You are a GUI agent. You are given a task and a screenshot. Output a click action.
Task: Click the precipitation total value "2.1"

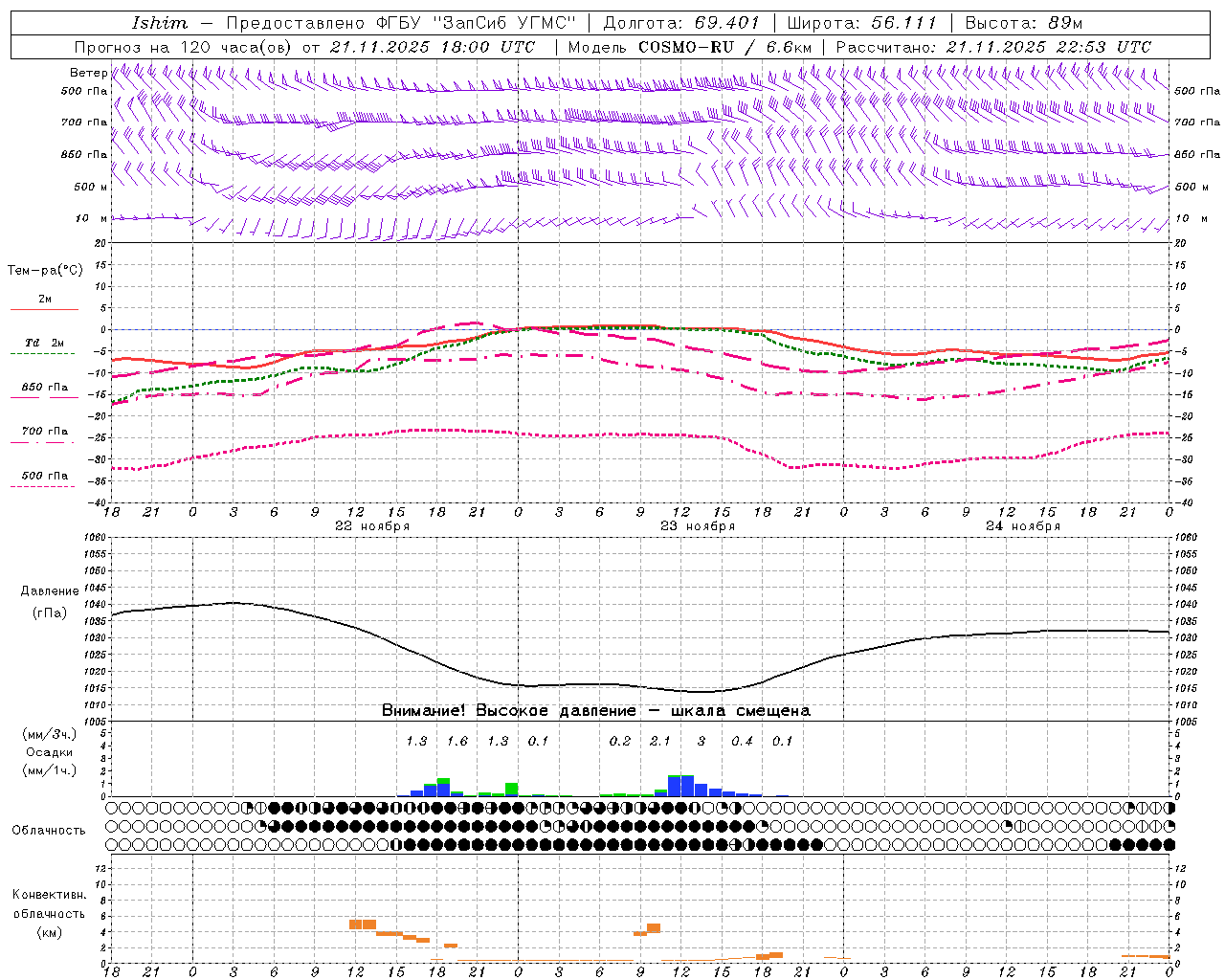point(660,741)
